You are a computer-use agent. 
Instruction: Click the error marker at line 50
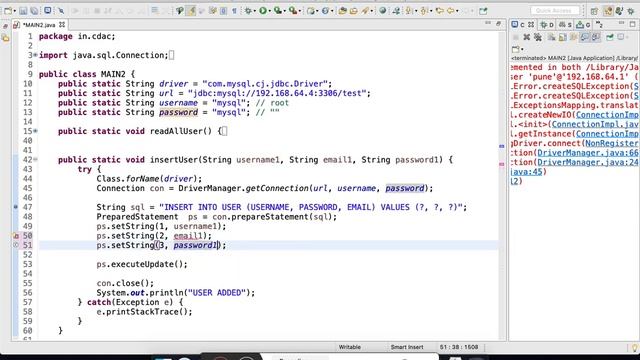[16, 236]
